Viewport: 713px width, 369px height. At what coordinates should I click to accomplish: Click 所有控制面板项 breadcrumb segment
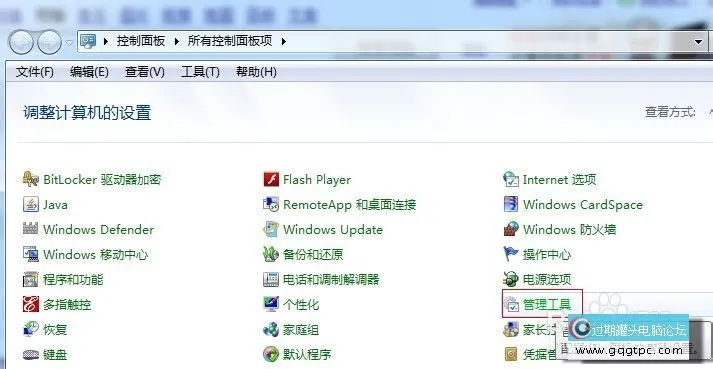230,41
